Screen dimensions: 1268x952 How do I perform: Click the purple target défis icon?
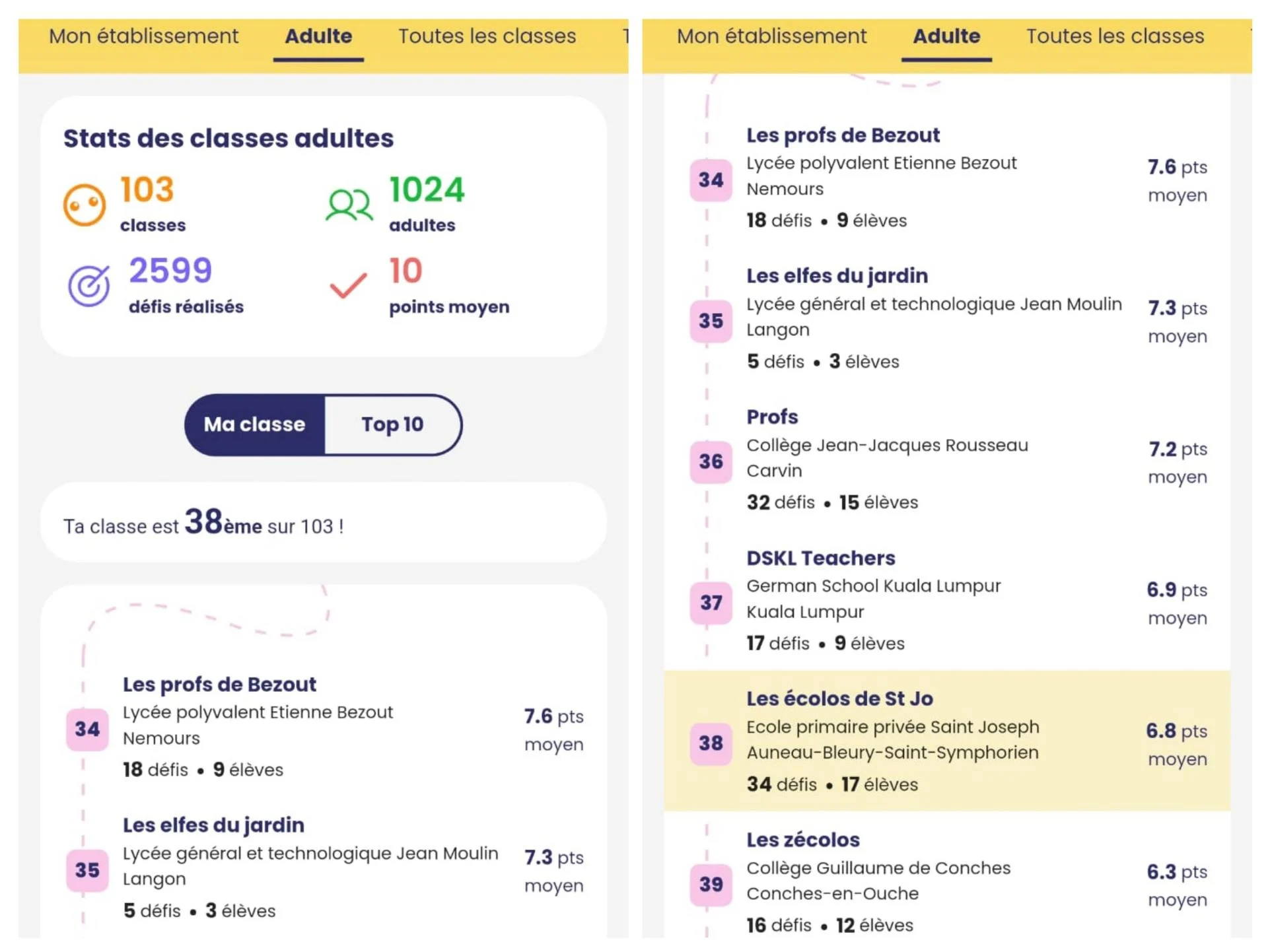[89, 286]
